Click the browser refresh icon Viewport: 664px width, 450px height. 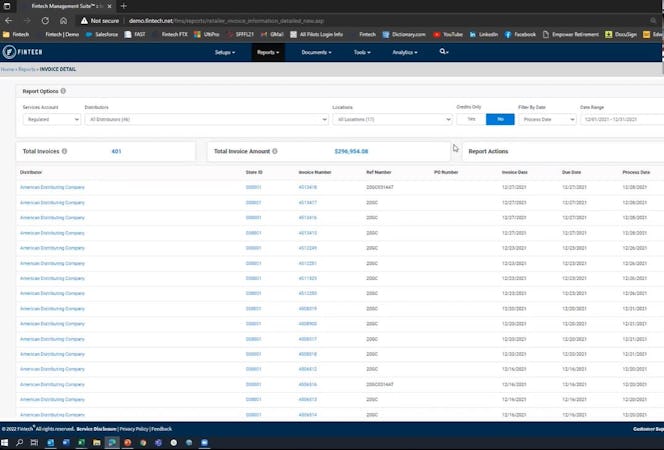click(x=45, y=21)
